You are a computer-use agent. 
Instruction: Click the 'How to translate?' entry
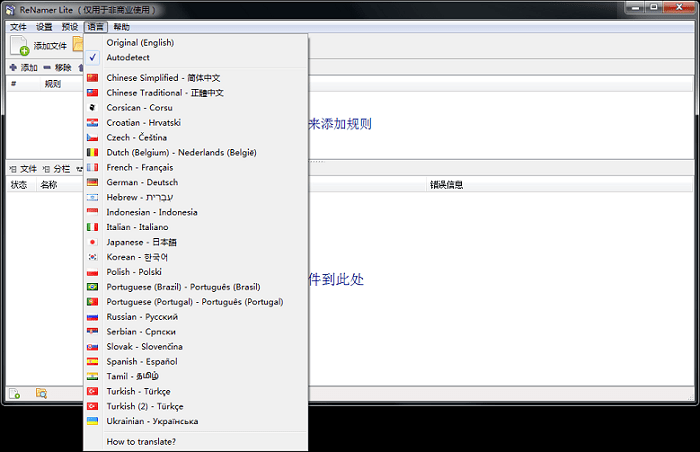pyautogui.click(x=141, y=441)
